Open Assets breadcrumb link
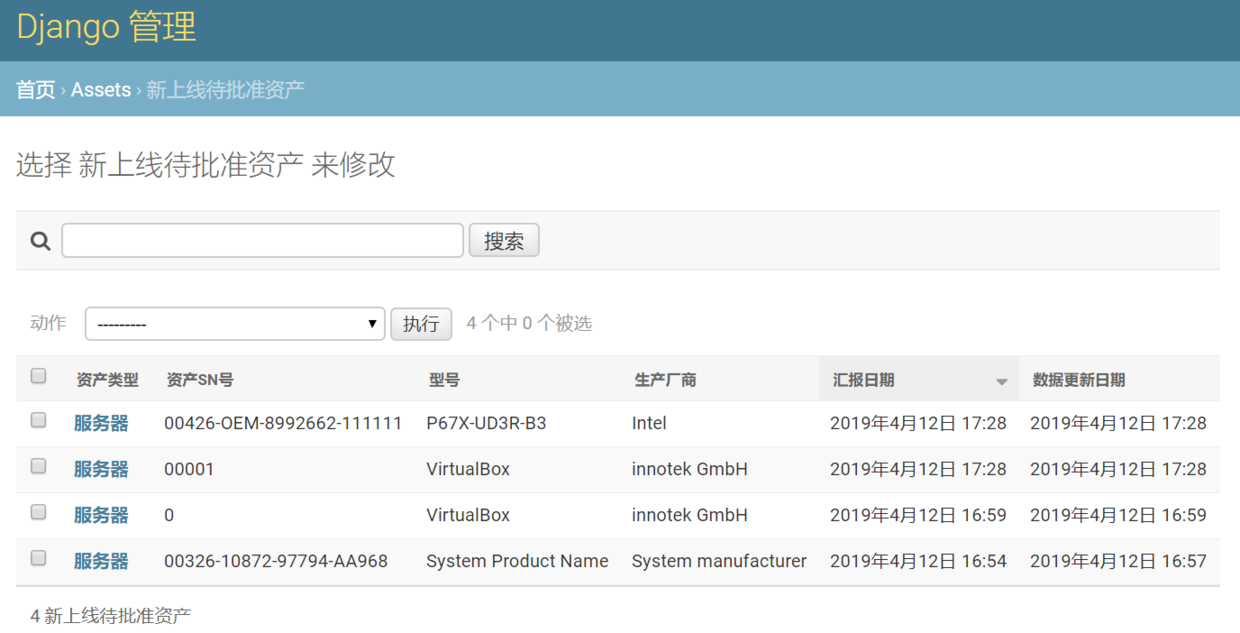 (x=101, y=90)
